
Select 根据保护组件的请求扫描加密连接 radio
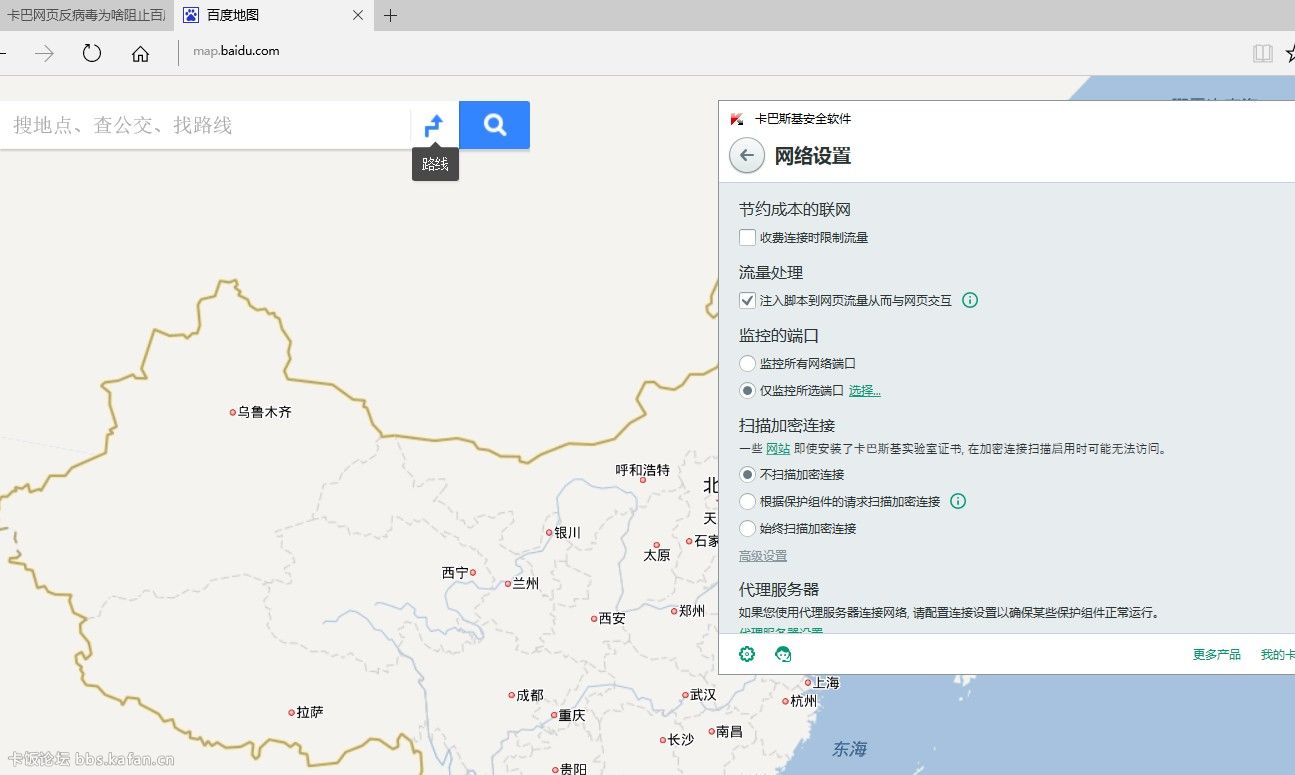pos(747,502)
